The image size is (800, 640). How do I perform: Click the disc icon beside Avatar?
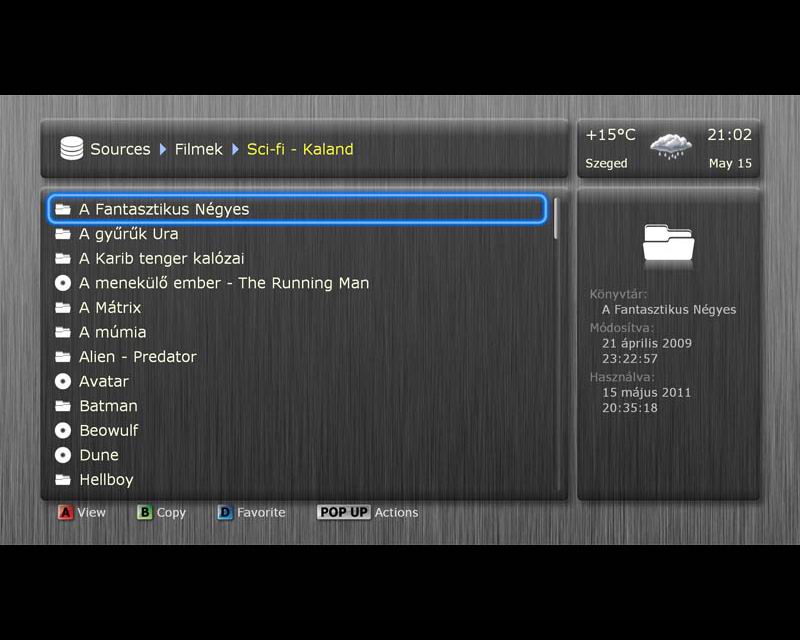point(63,381)
